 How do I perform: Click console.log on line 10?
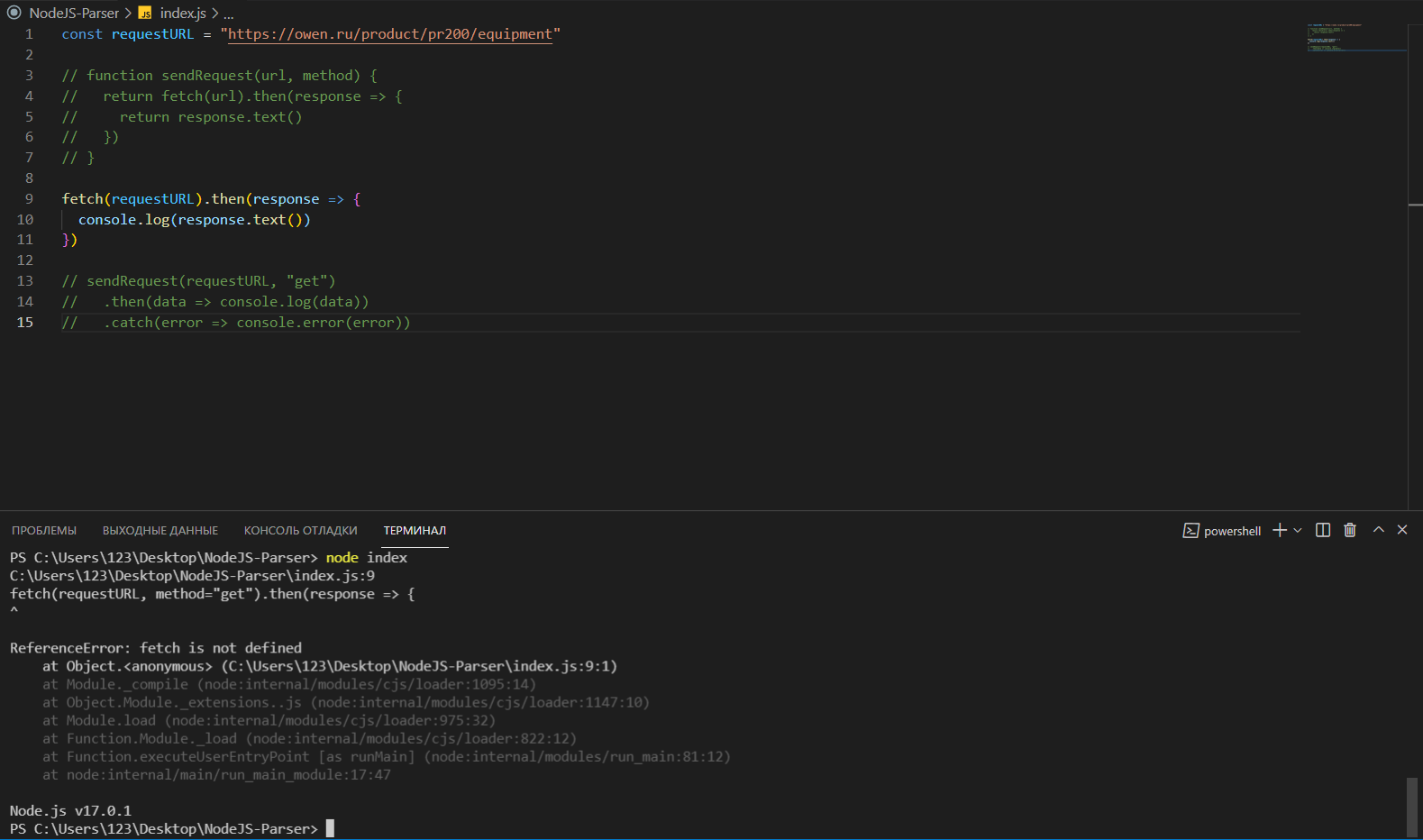[x=124, y=220]
